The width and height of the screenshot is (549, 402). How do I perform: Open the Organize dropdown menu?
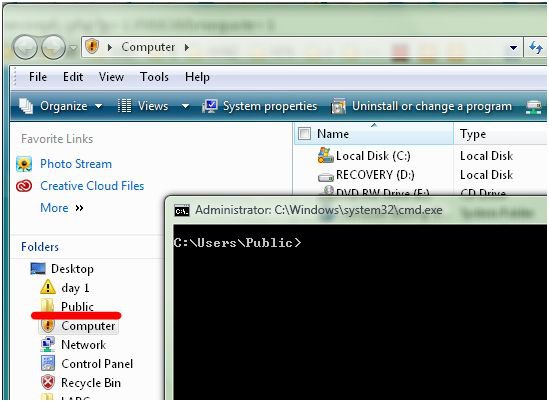point(60,106)
